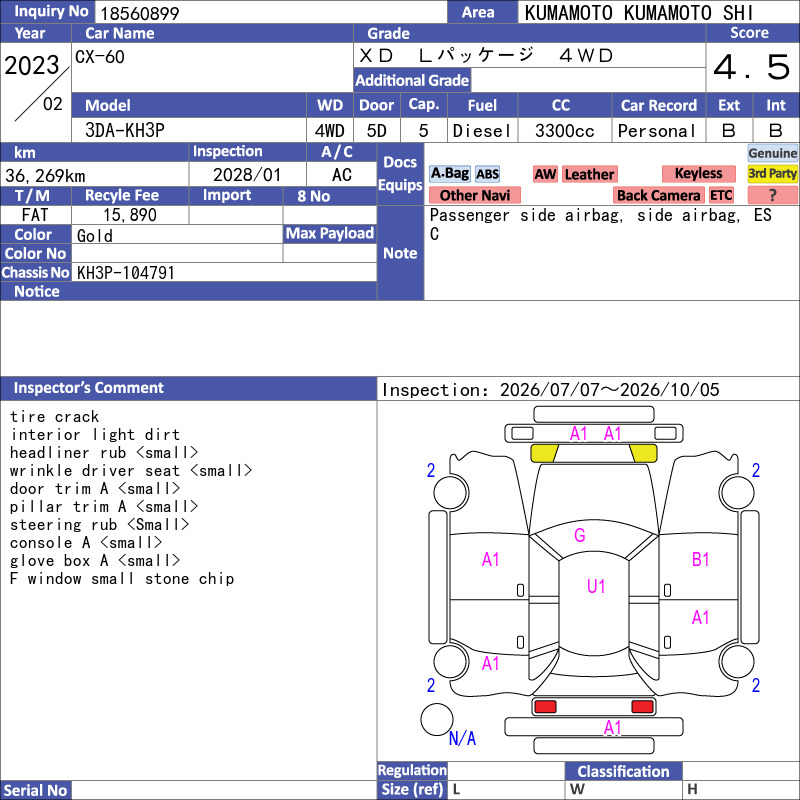Screen dimensions: 800x800
Task: Click the Leather equipment badge
Action: coord(590,174)
